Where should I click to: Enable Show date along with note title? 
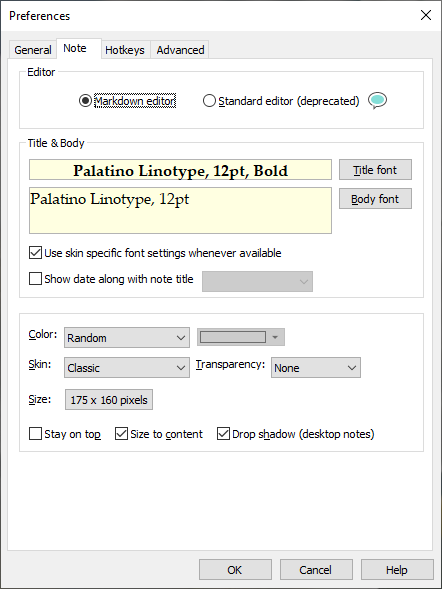35,279
